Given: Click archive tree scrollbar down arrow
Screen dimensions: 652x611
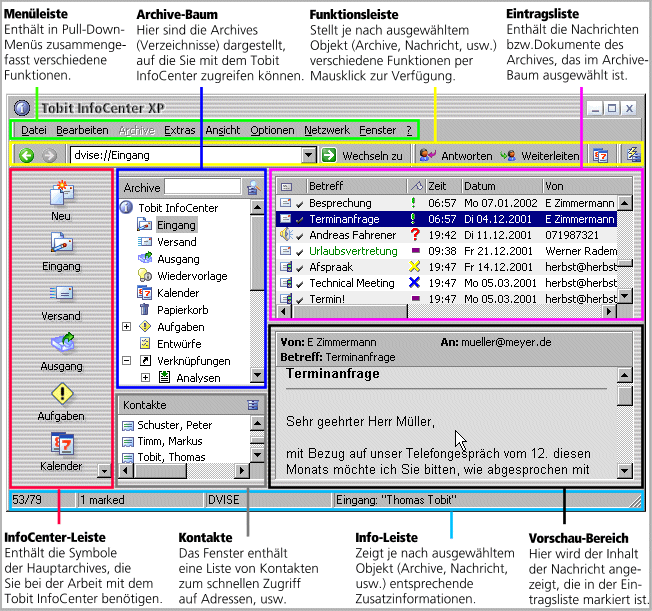Looking at the screenshot, I should [x=257, y=375].
